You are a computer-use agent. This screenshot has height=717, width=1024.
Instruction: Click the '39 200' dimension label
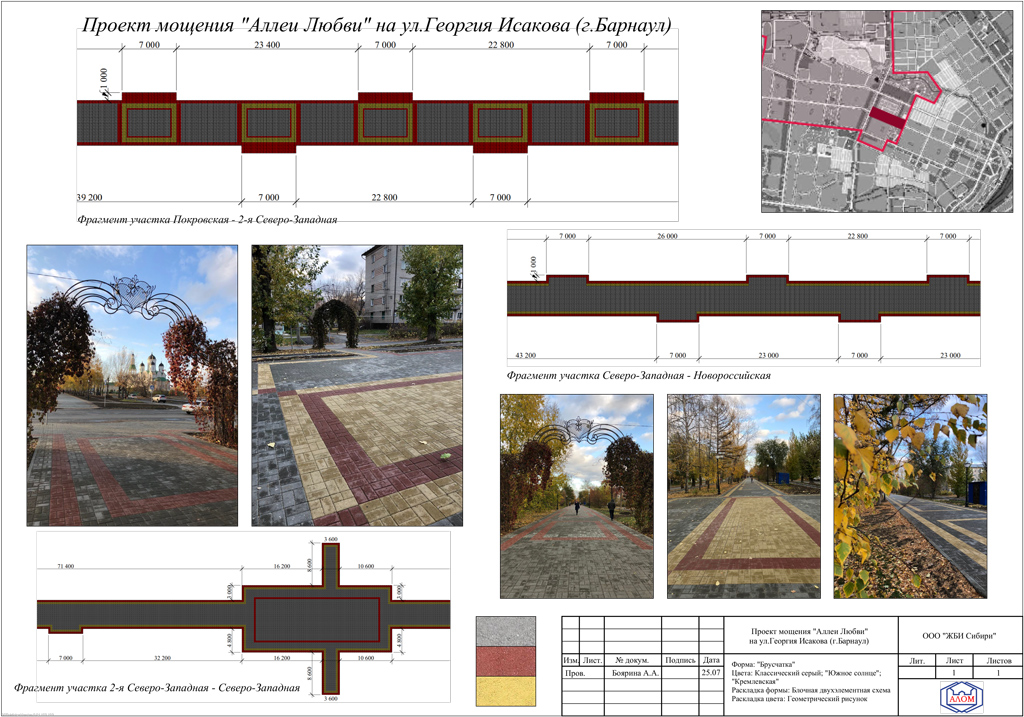[89, 197]
